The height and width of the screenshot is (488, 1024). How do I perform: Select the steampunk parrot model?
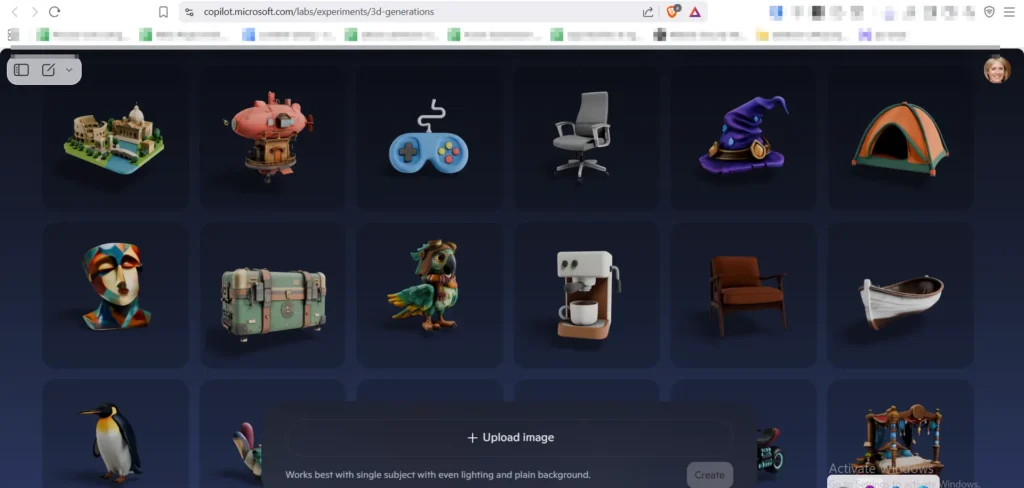[430, 295]
